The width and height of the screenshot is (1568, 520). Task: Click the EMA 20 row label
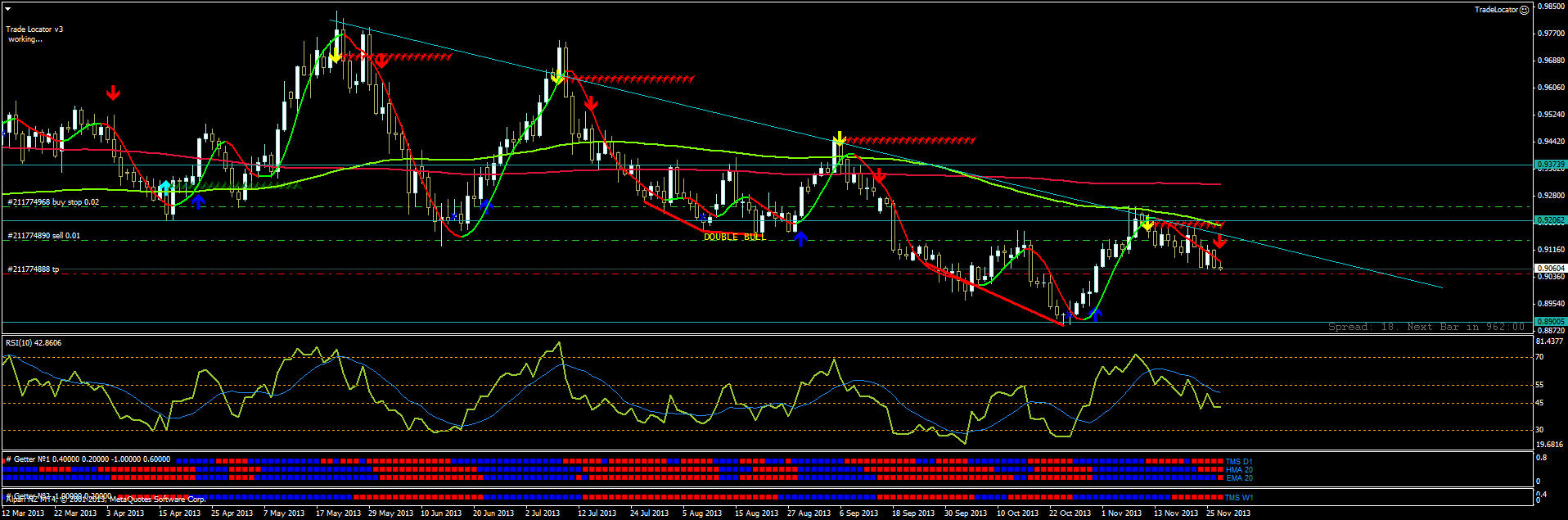coord(1239,478)
